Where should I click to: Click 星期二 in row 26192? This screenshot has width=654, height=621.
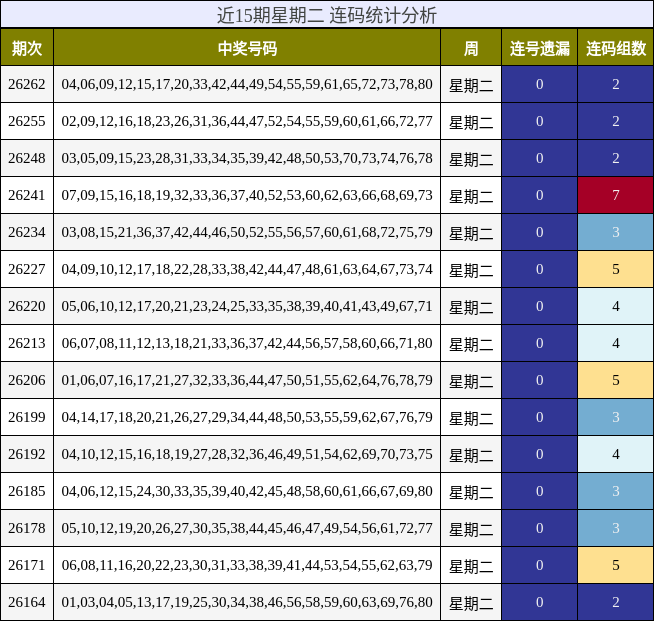point(471,456)
